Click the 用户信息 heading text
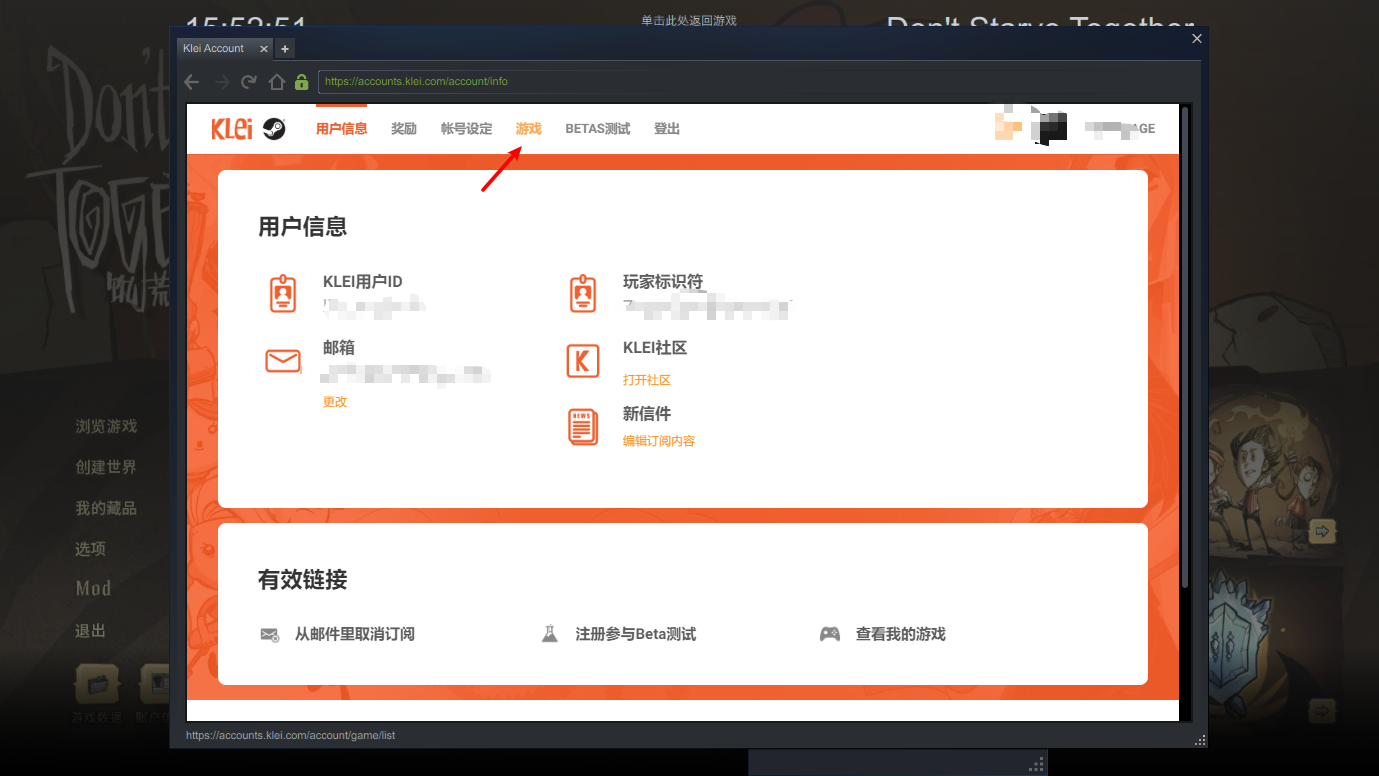Viewport: 1379px width, 776px height. pos(303,227)
